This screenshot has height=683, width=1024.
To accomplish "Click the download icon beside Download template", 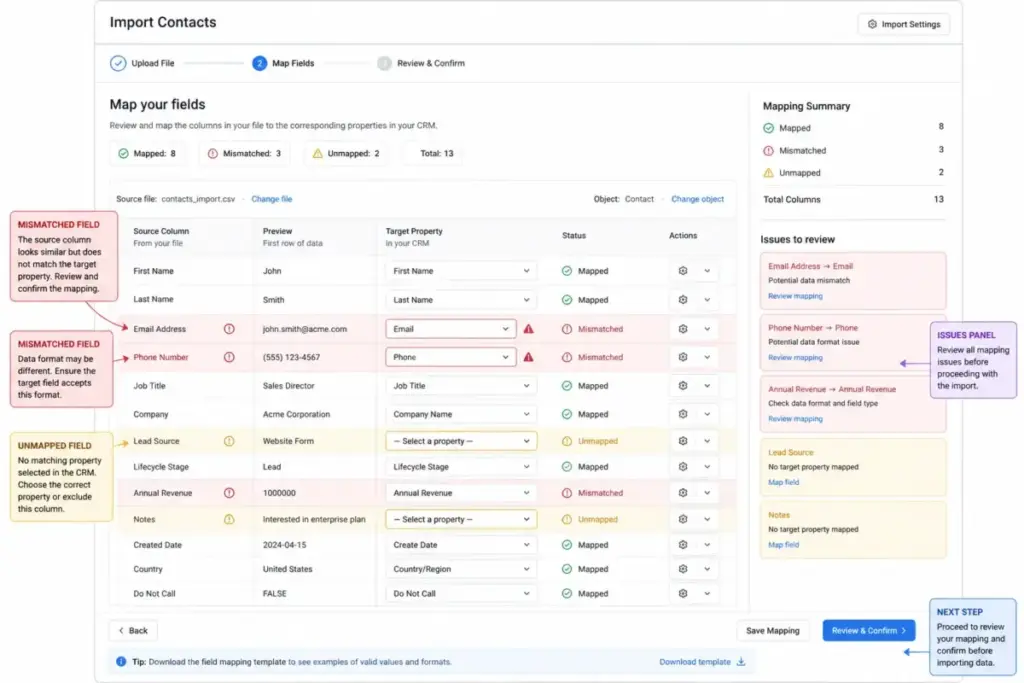I will pos(741,661).
